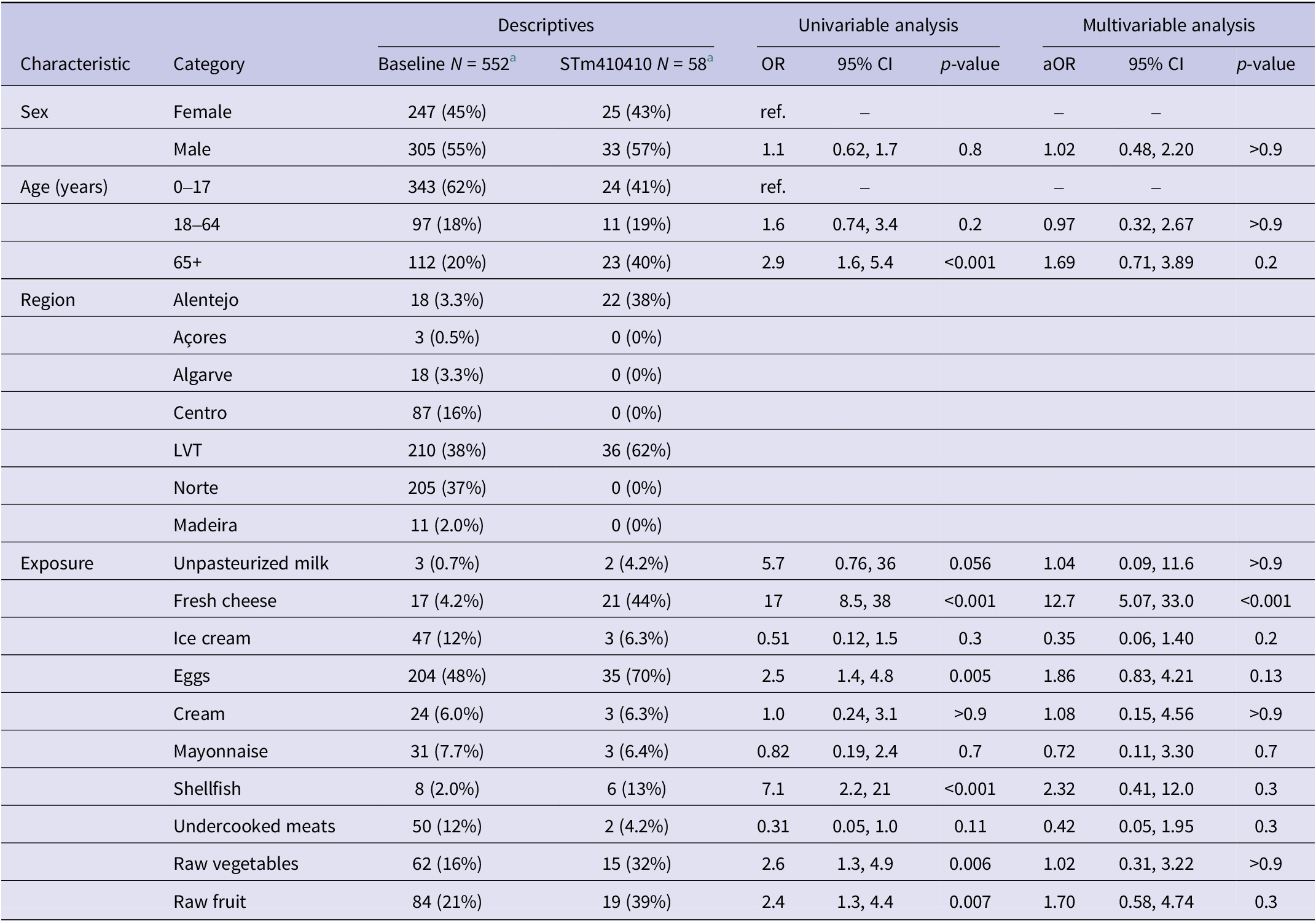The height and width of the screenshot is (922, 1316).
Task: Click the 'Raw fruit' row label
Action: pyautogui.click(x=210, y=901)
